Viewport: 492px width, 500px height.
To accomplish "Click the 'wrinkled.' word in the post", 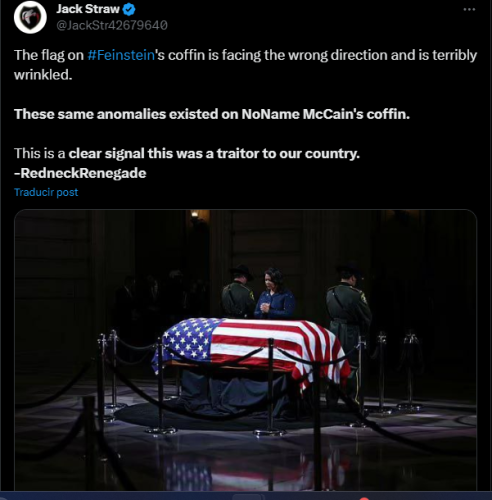I will point(43,75).
